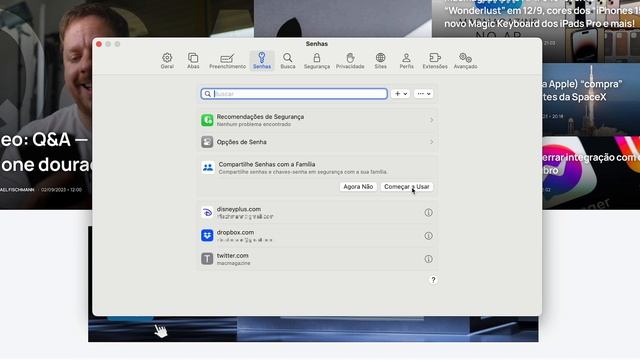Open Recomendações de Segurança row

tap(318, 120)
